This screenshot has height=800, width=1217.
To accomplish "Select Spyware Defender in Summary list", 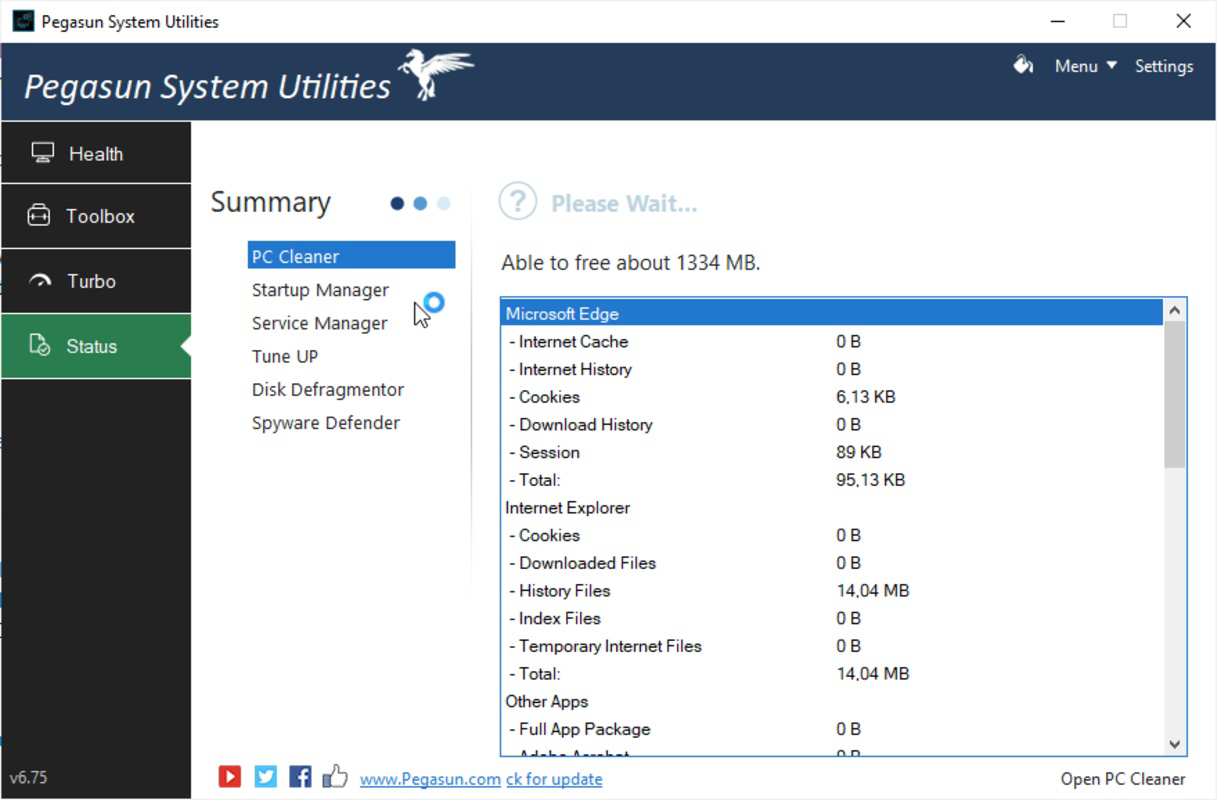I will [x=326, y=422].
